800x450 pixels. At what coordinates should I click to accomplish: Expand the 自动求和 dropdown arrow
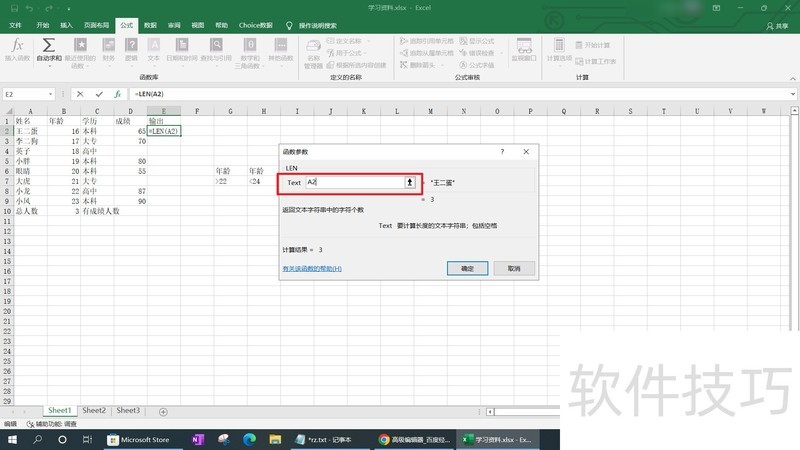(49, 65)
